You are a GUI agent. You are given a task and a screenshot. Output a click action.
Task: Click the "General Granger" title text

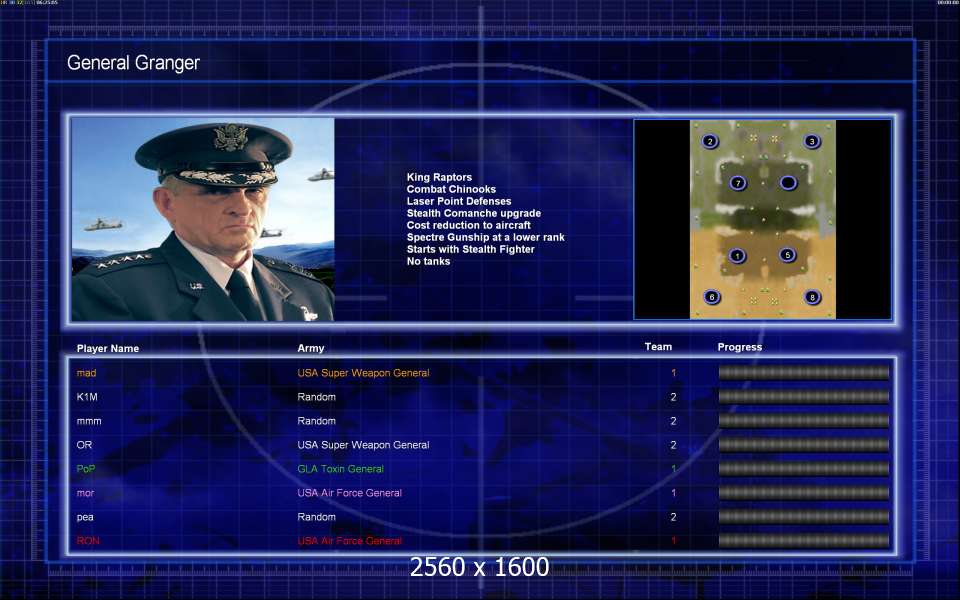pyautogui.click(x=133, y=63)
